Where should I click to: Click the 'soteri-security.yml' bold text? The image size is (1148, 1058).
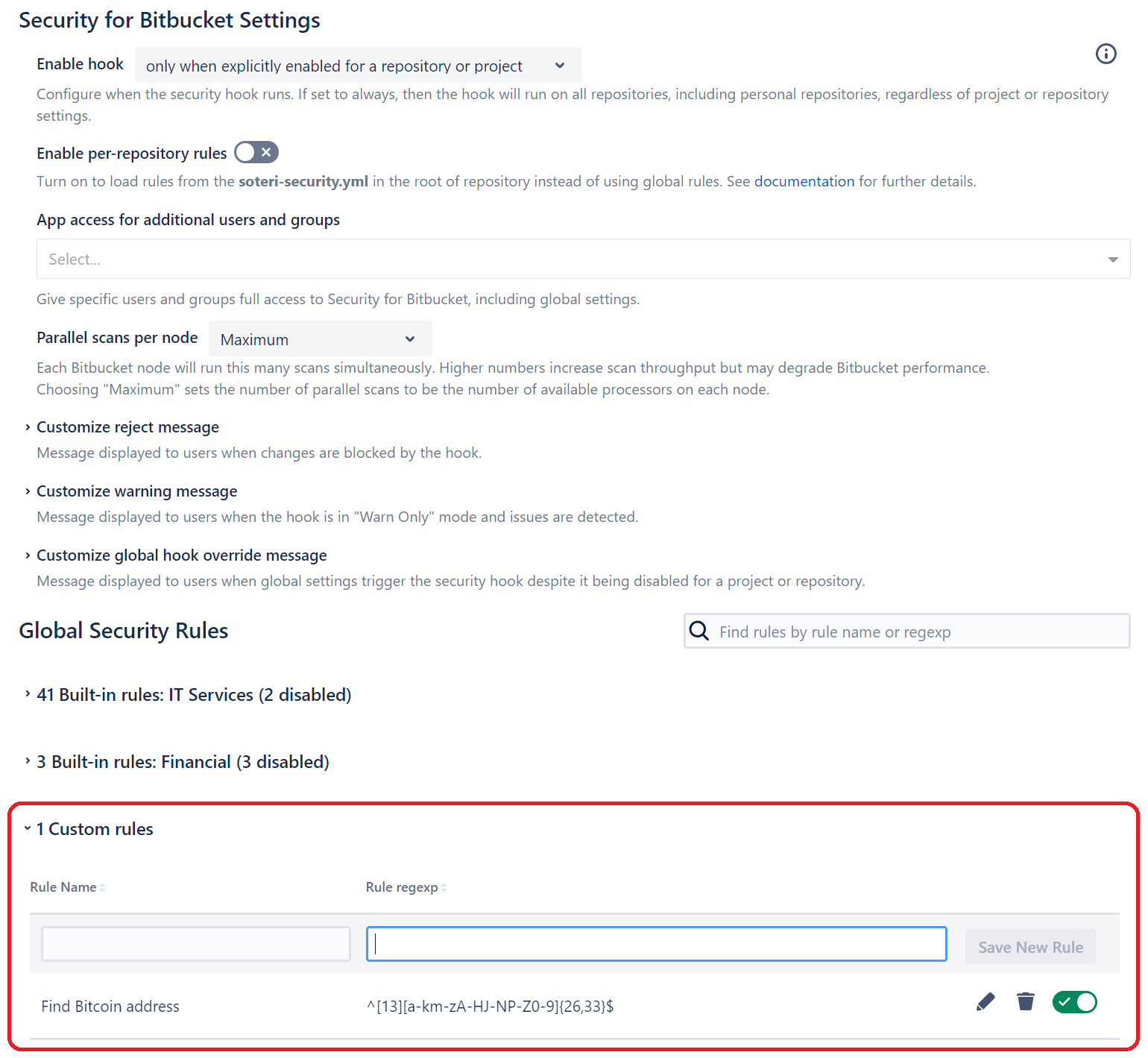303,181
